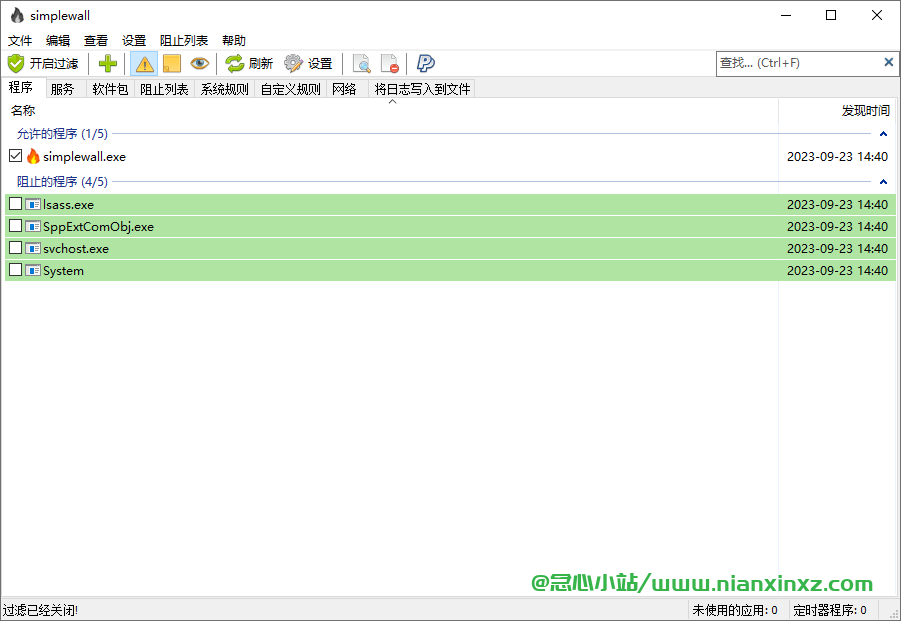
Task: Maximize the simplewall window
Action: 831,16
